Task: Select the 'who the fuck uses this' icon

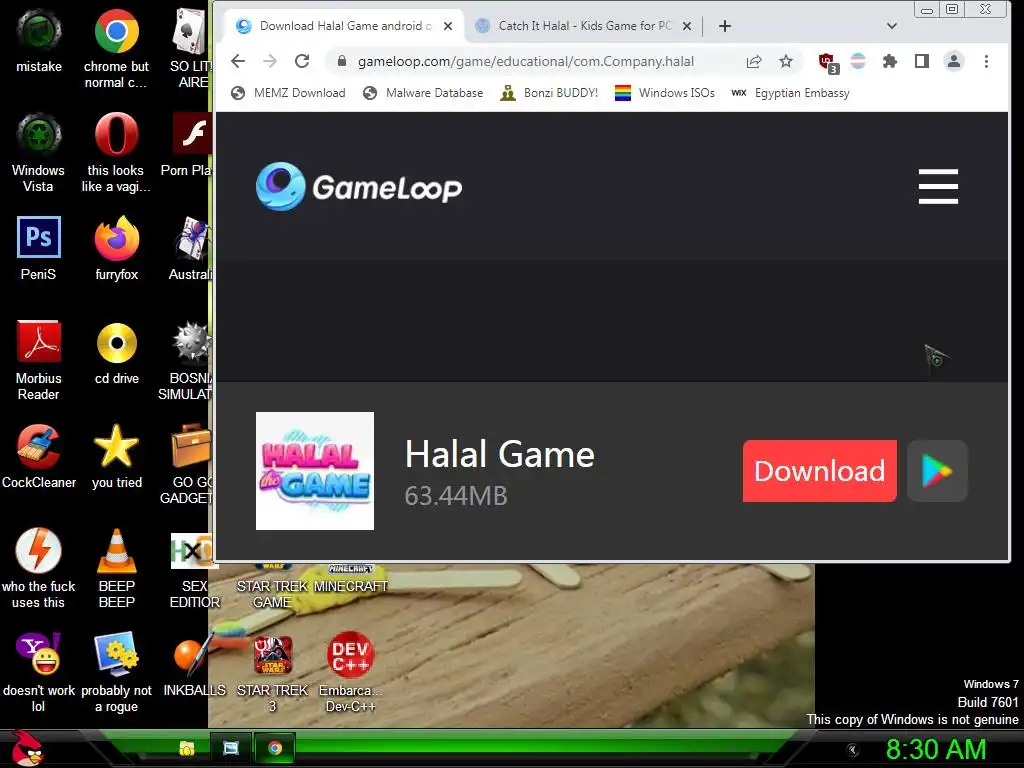Action: pos(39,568)
